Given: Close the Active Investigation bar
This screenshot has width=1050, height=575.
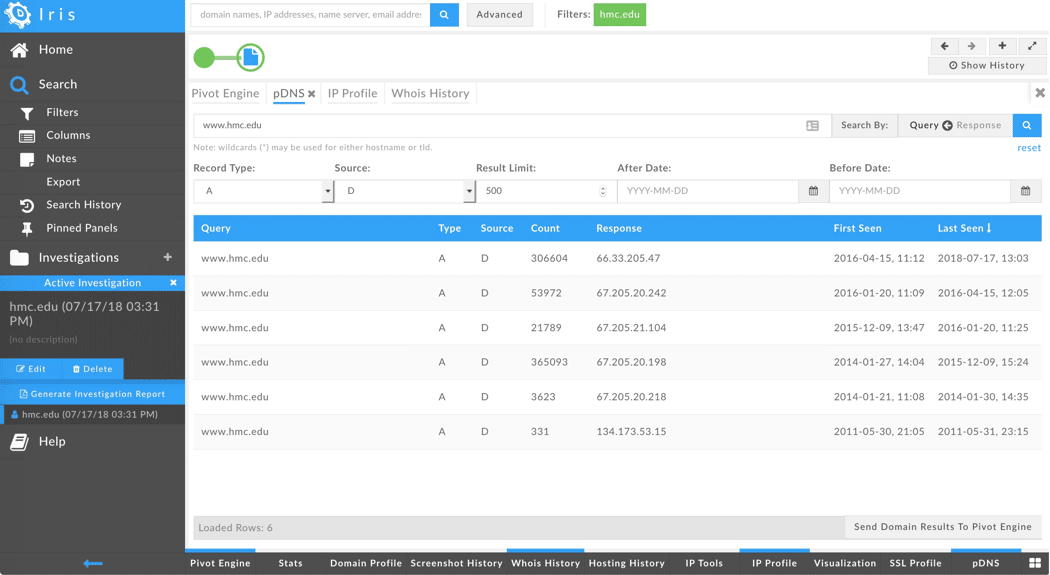Looking at the screenshot, I should tap(173, 282).
